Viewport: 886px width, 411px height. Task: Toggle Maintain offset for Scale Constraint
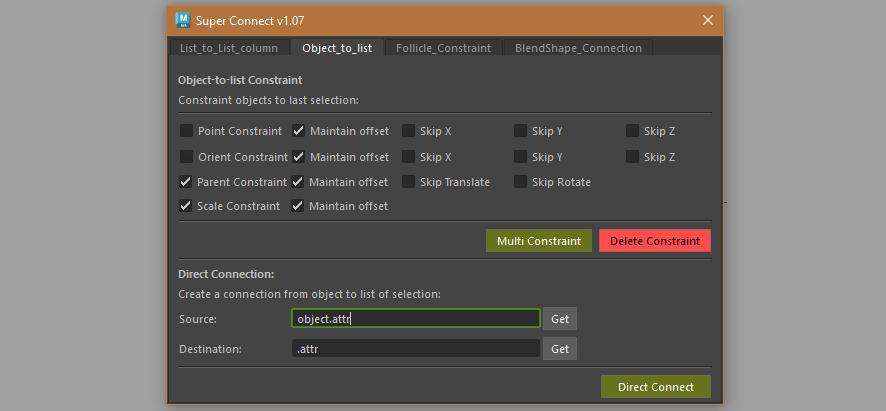tap(299, 206)
